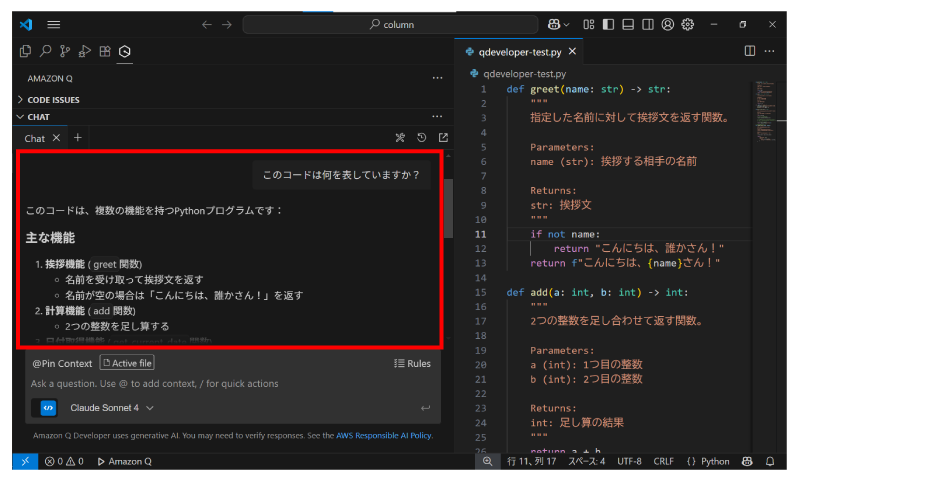Open chat tools configuration icon
The height and width of the screenshot is (481, 925).
pos(400,138)
